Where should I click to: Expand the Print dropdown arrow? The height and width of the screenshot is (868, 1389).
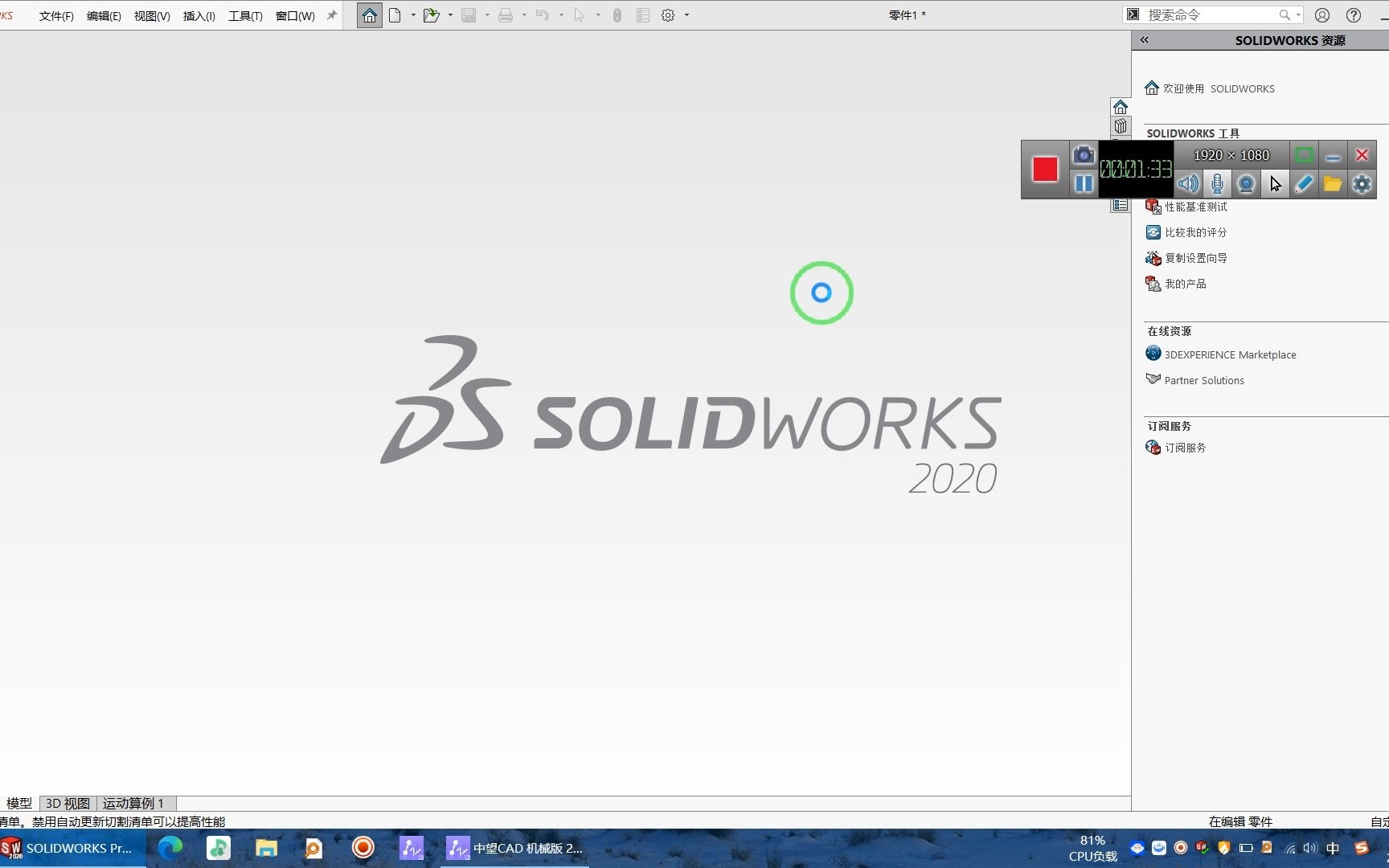(x=524, y=15)
